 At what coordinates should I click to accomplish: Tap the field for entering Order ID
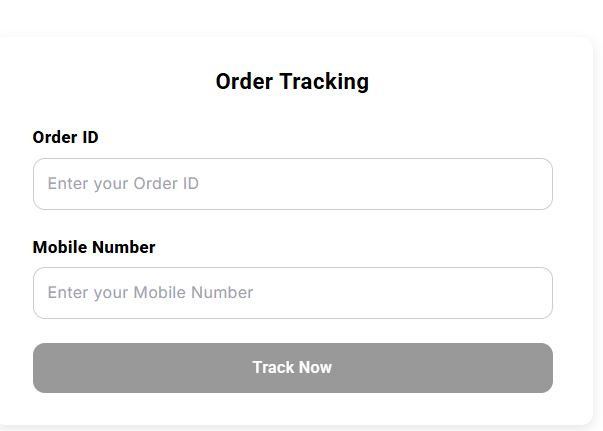[292, 184]
